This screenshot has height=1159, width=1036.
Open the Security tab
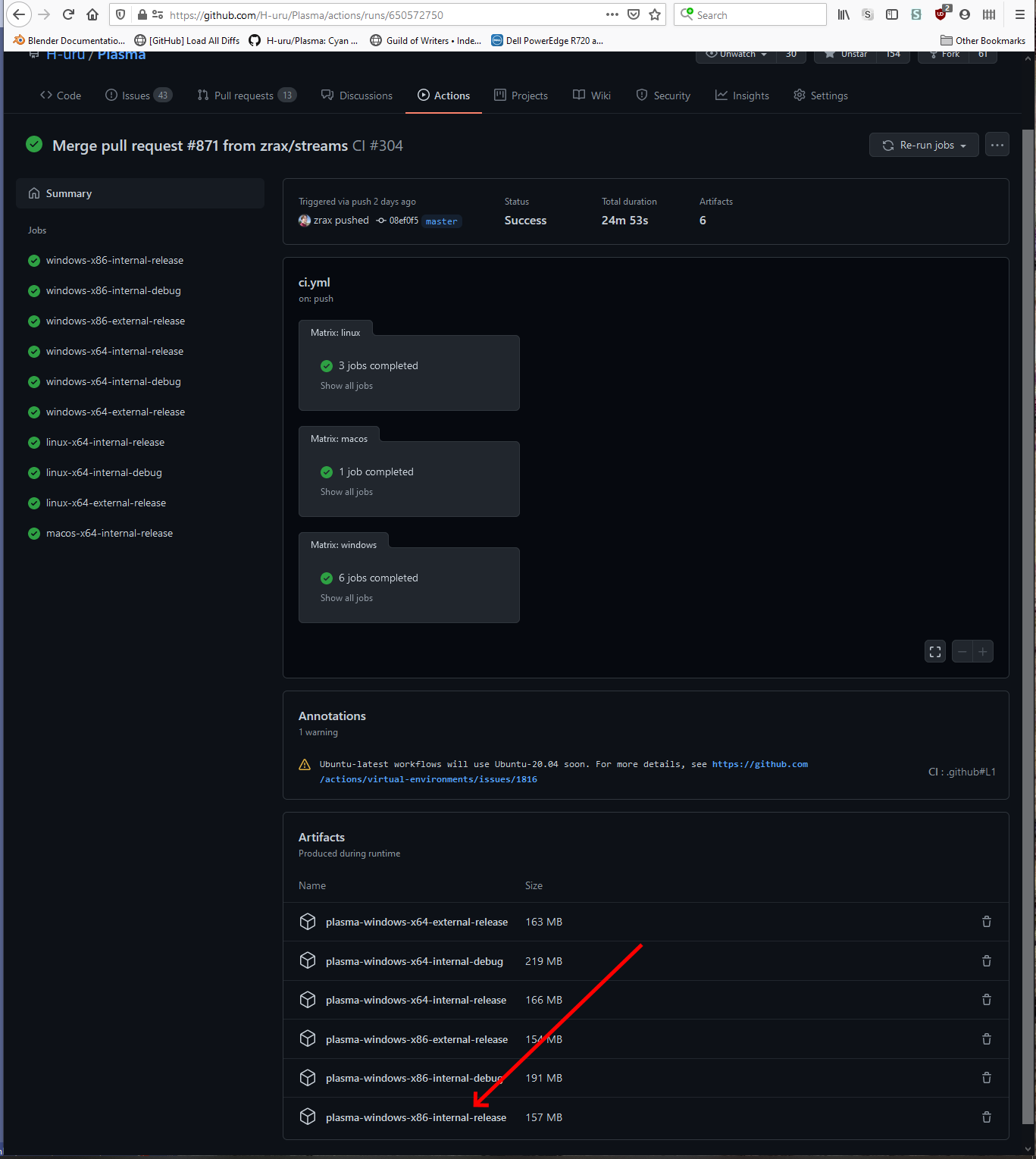click(663, 96)
